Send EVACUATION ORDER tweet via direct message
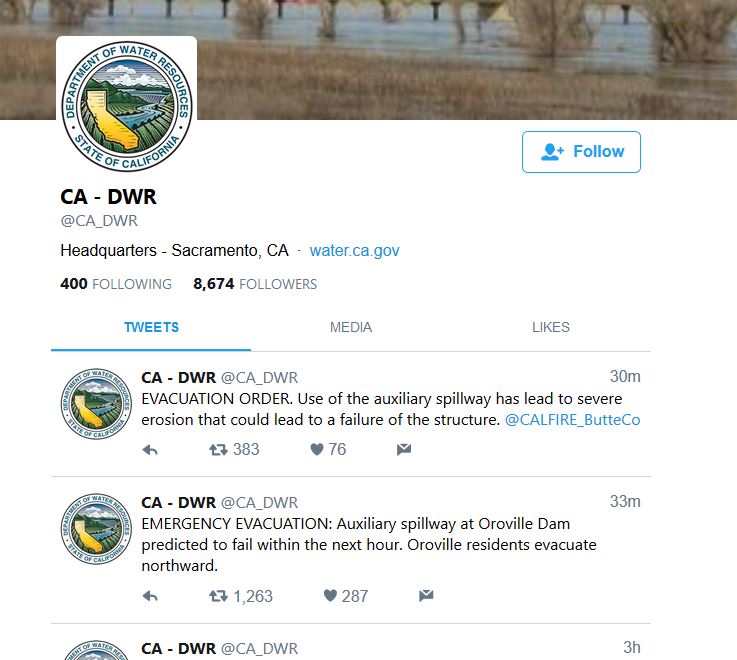 point(404,449)
